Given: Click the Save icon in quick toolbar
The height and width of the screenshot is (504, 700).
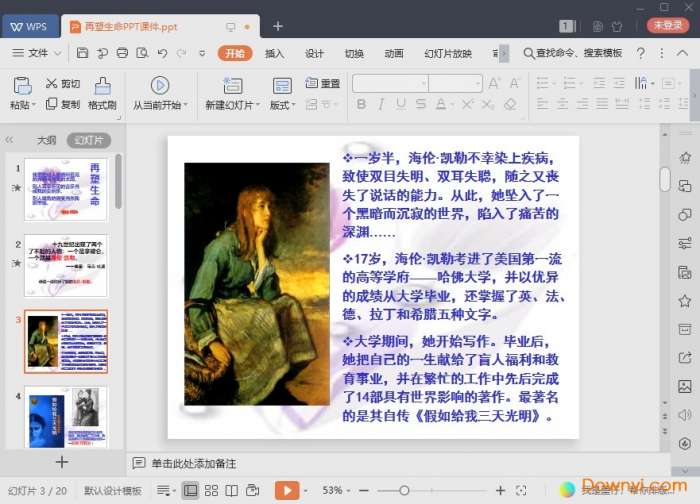Looking at the screenshot, I should point(83,53).
